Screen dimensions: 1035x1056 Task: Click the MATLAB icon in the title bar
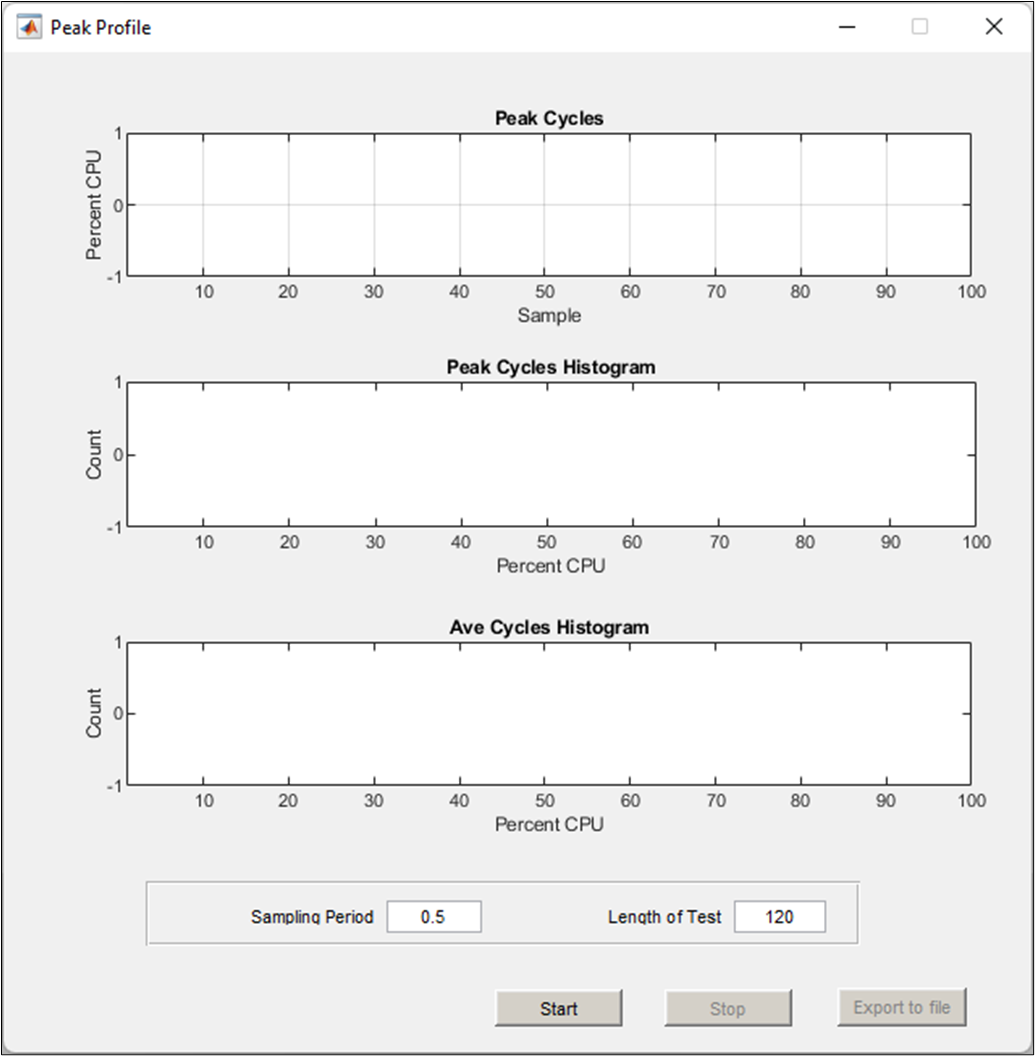pyautogui.click(x=29, y=27)
